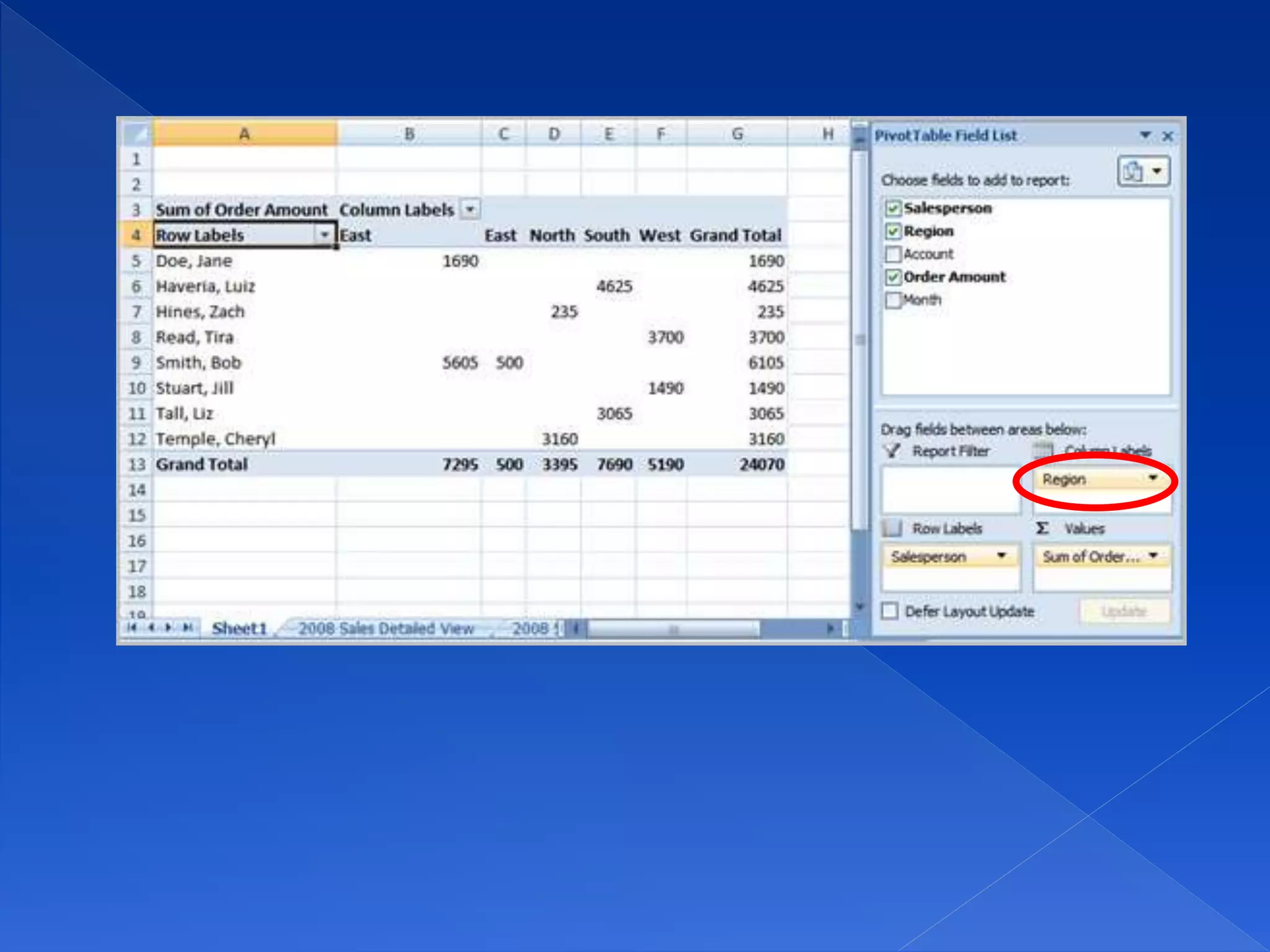
Task: Toggle Defer Layout Update checkbox
Action: click(x=890, y=611)
